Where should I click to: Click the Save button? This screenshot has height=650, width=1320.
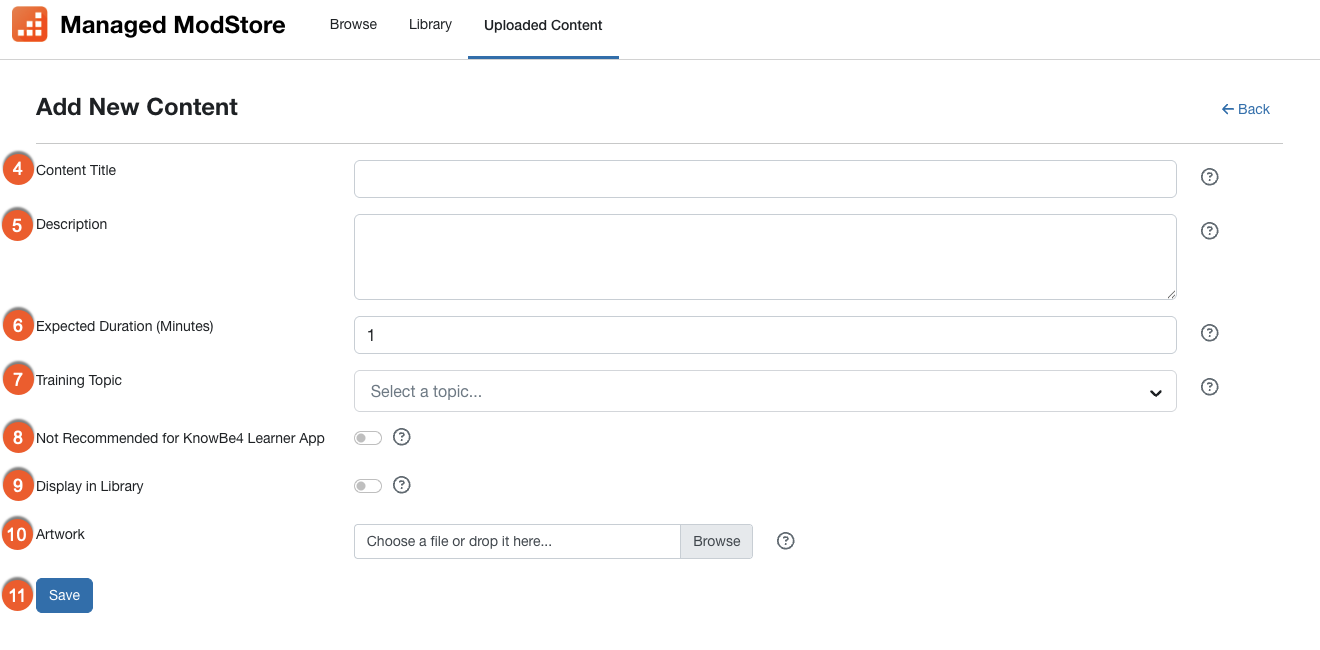click(x=63, y=594)
